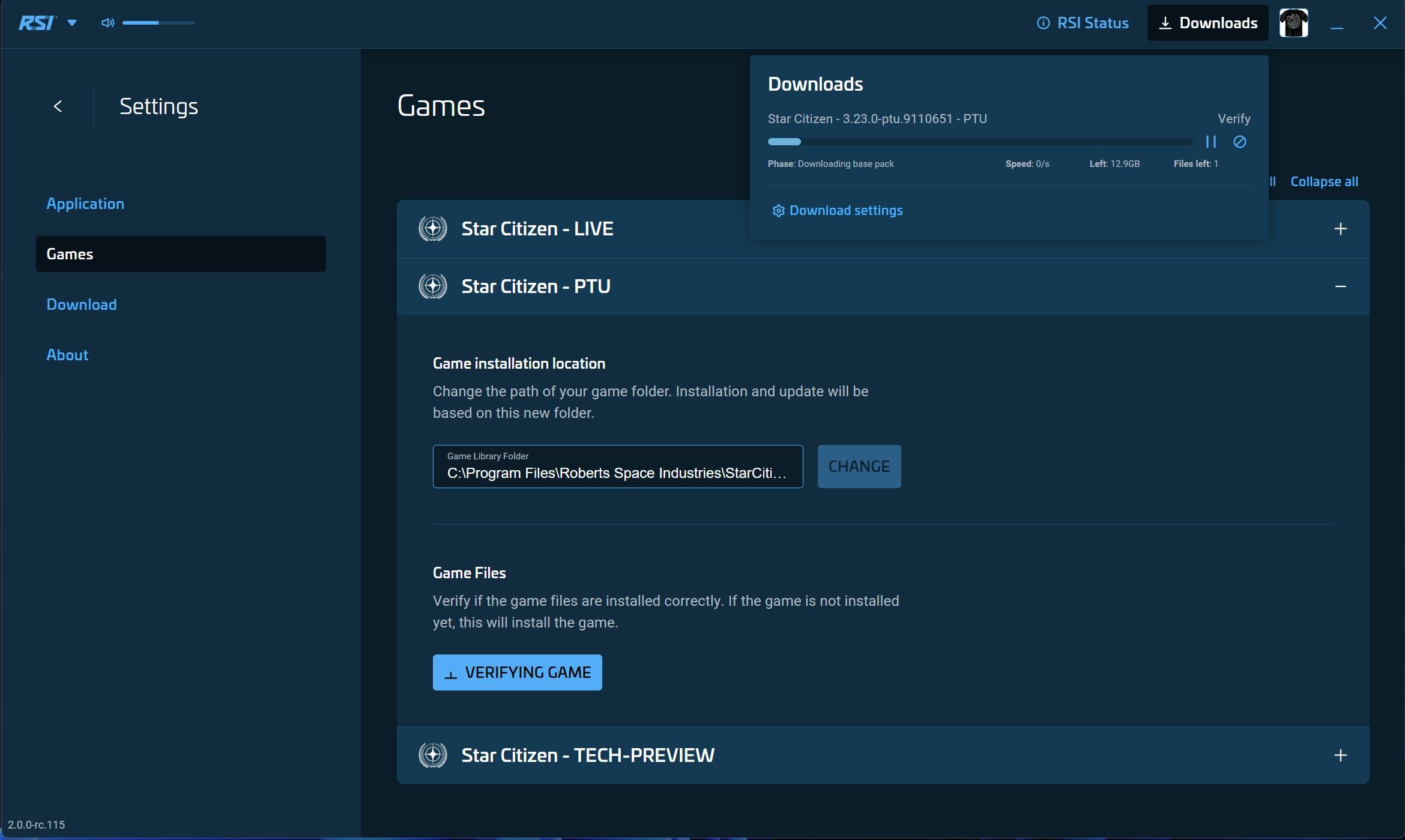1405x840 pixels.
Task: Expand Star Citizen - TECH-PREVIEW section
Action: (x=1340, y=755)
